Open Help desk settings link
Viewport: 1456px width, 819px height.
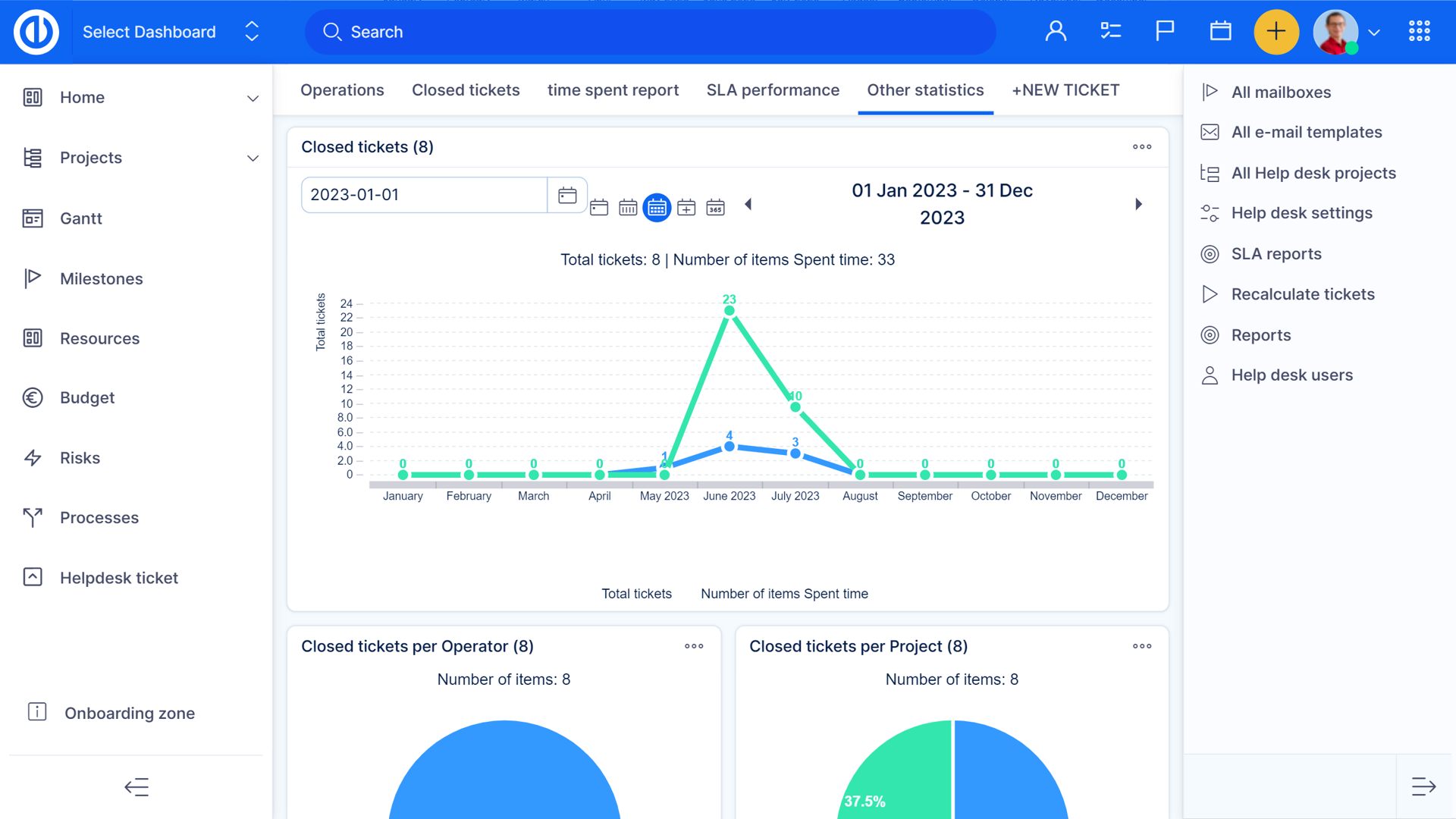(x=1301, y=213)
